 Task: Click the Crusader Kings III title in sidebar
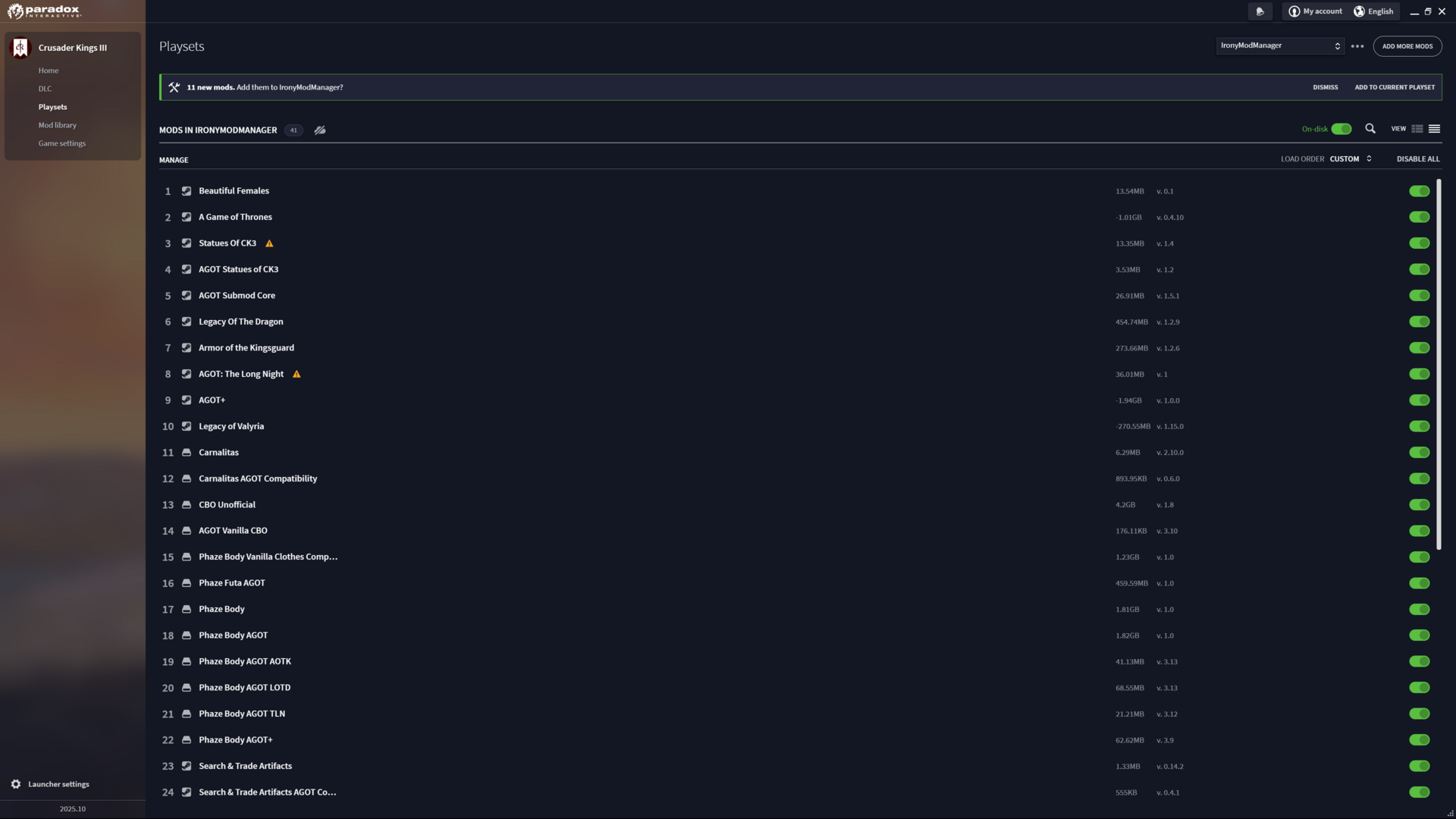click(73, 48)
